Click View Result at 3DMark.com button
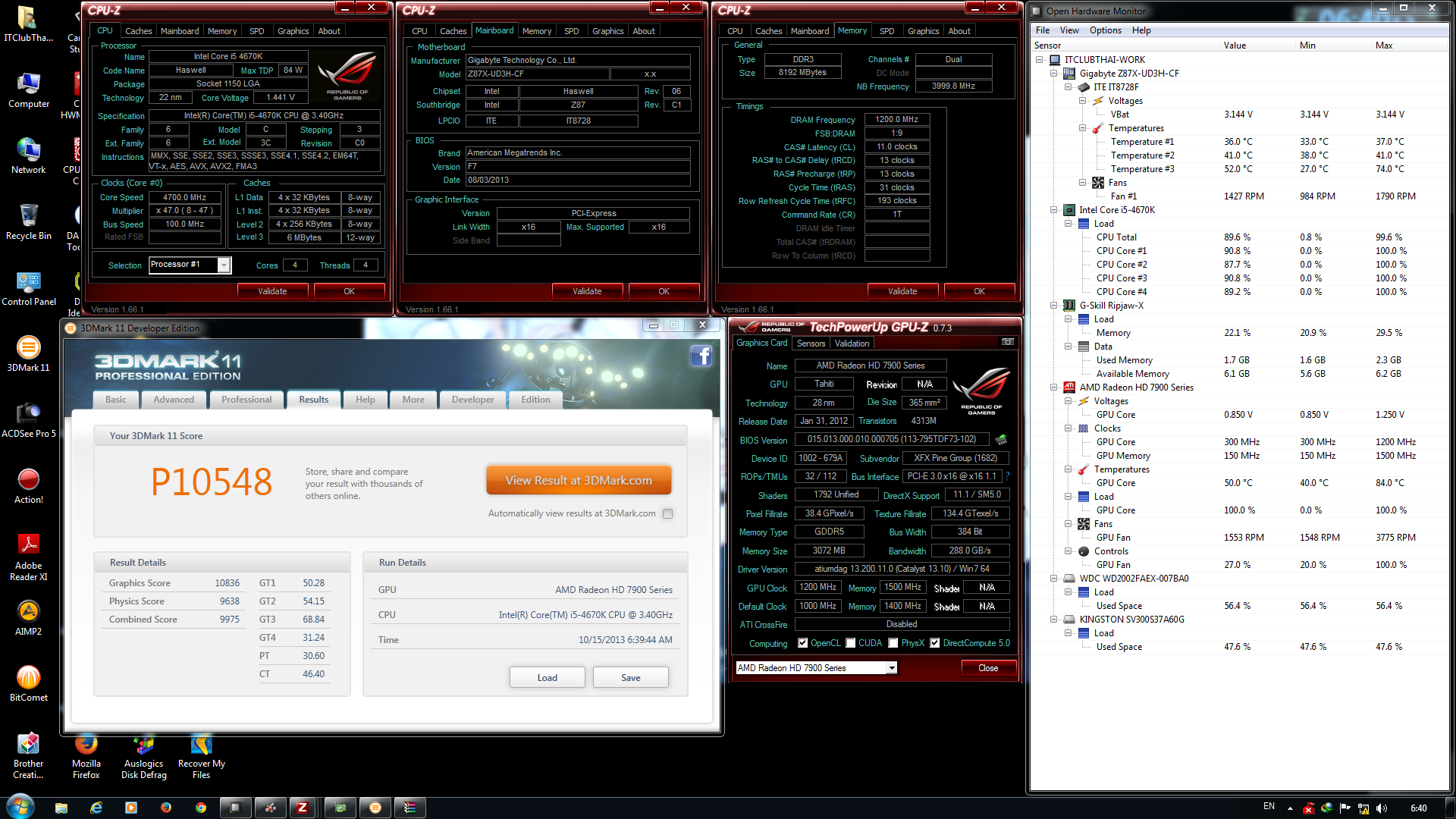 click(x=579, y=480)
